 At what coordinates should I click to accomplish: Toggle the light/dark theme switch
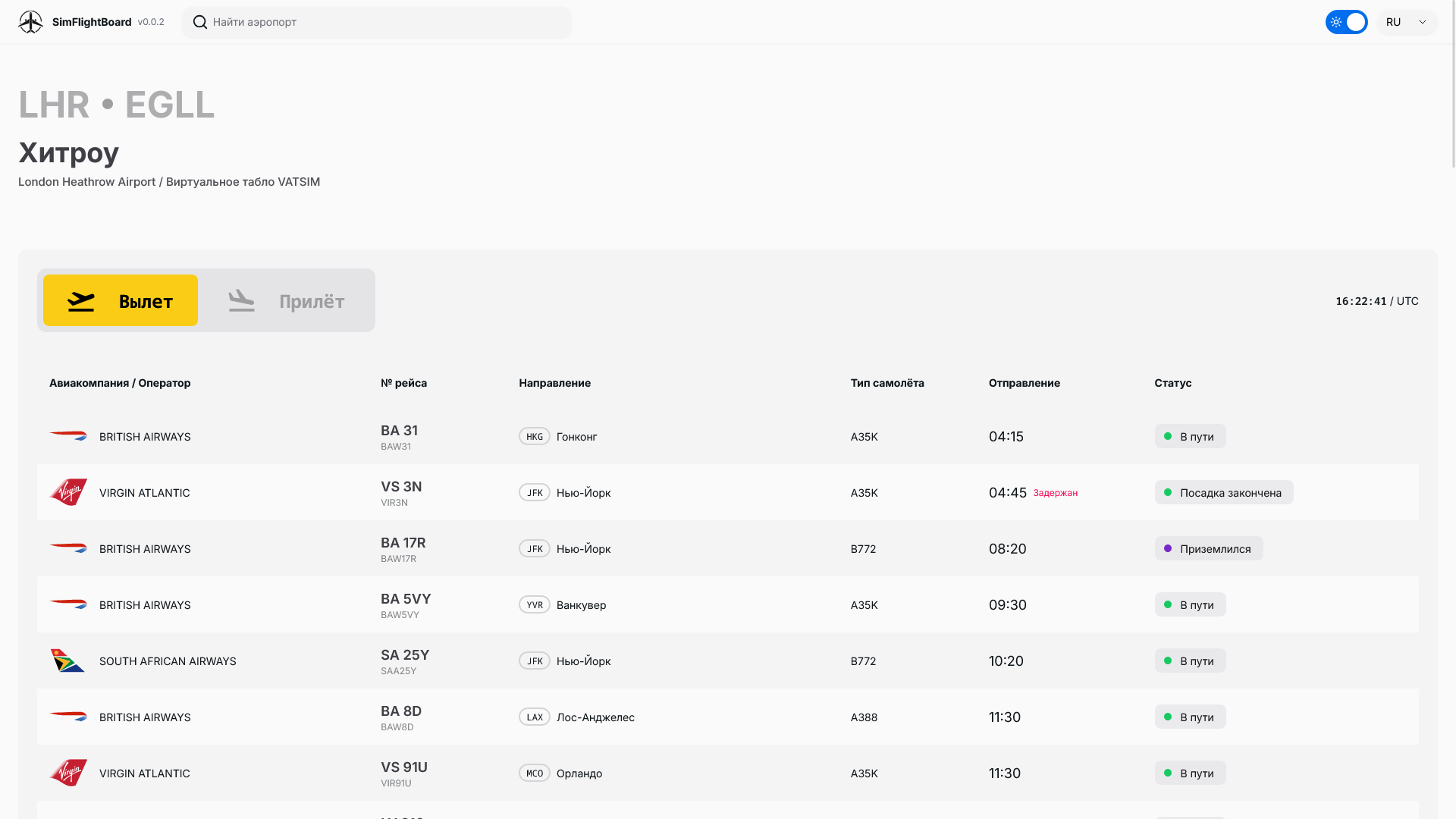(x=1346, y=22)
